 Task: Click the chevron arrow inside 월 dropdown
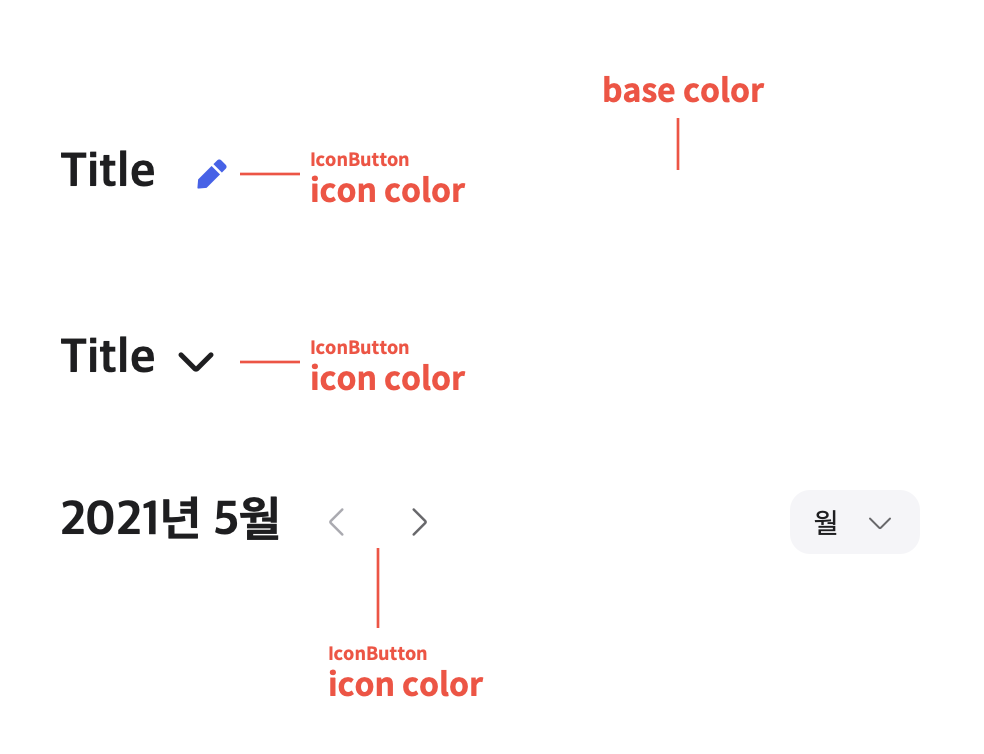[x=880, y=523]
